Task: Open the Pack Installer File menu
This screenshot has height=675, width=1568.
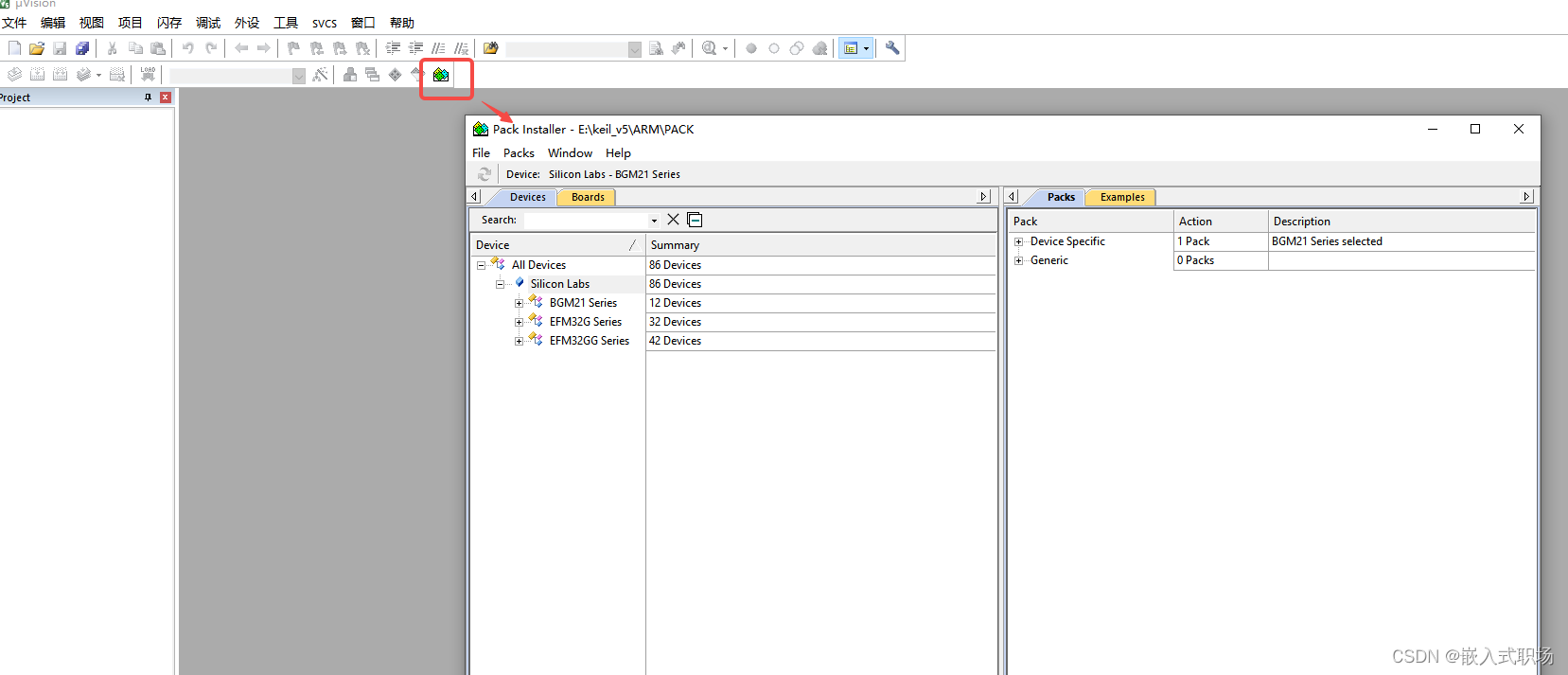Action: point(481,152)
